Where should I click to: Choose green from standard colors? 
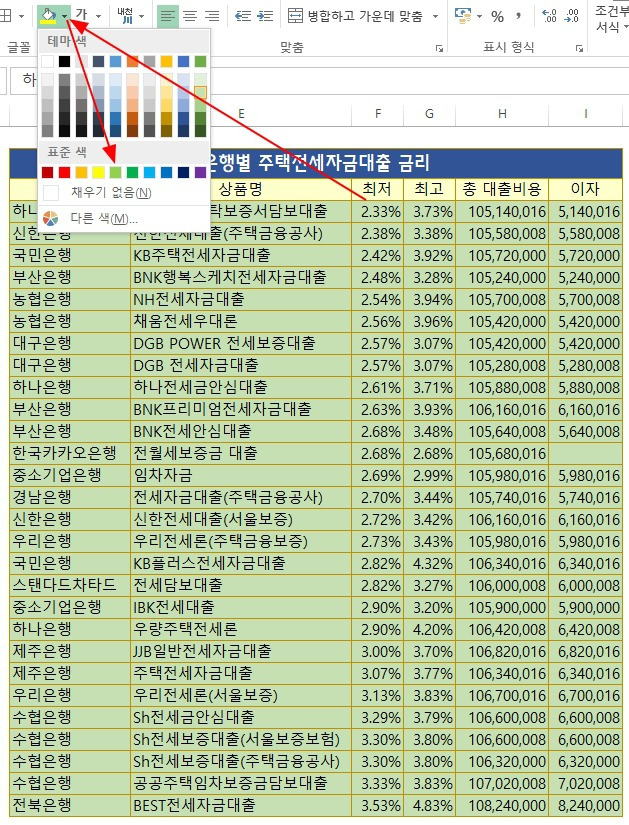pyautogui.click(x=133, y=172)
